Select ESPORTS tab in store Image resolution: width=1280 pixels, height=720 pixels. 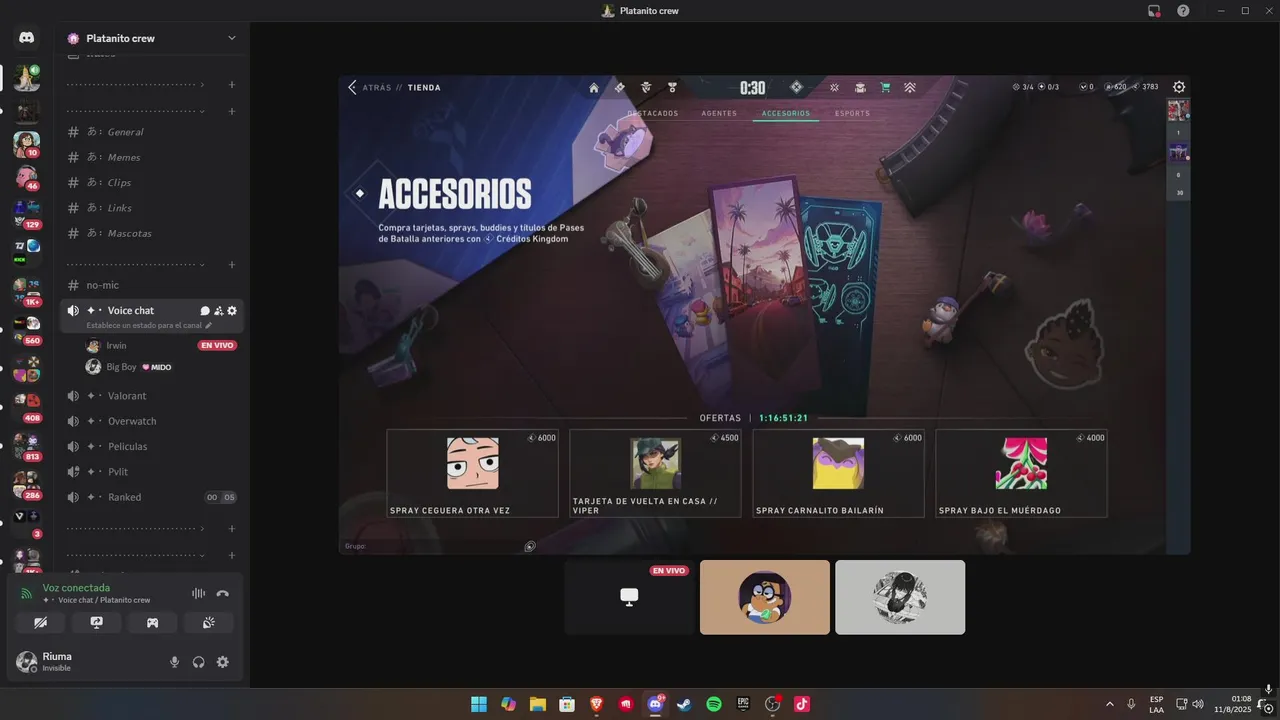(852, 113)
